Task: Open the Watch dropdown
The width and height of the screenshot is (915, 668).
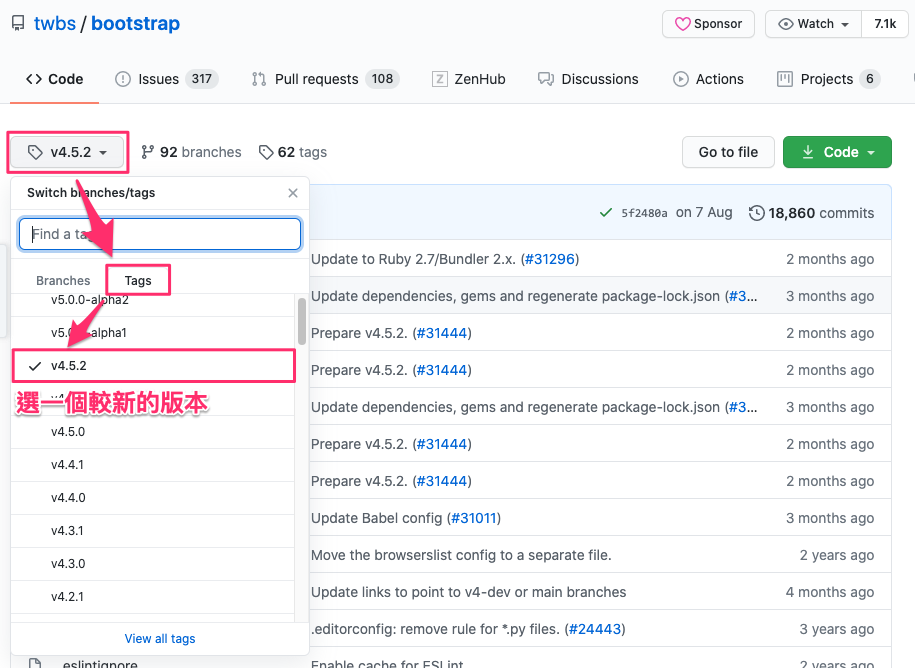Action: pos(813,24)
